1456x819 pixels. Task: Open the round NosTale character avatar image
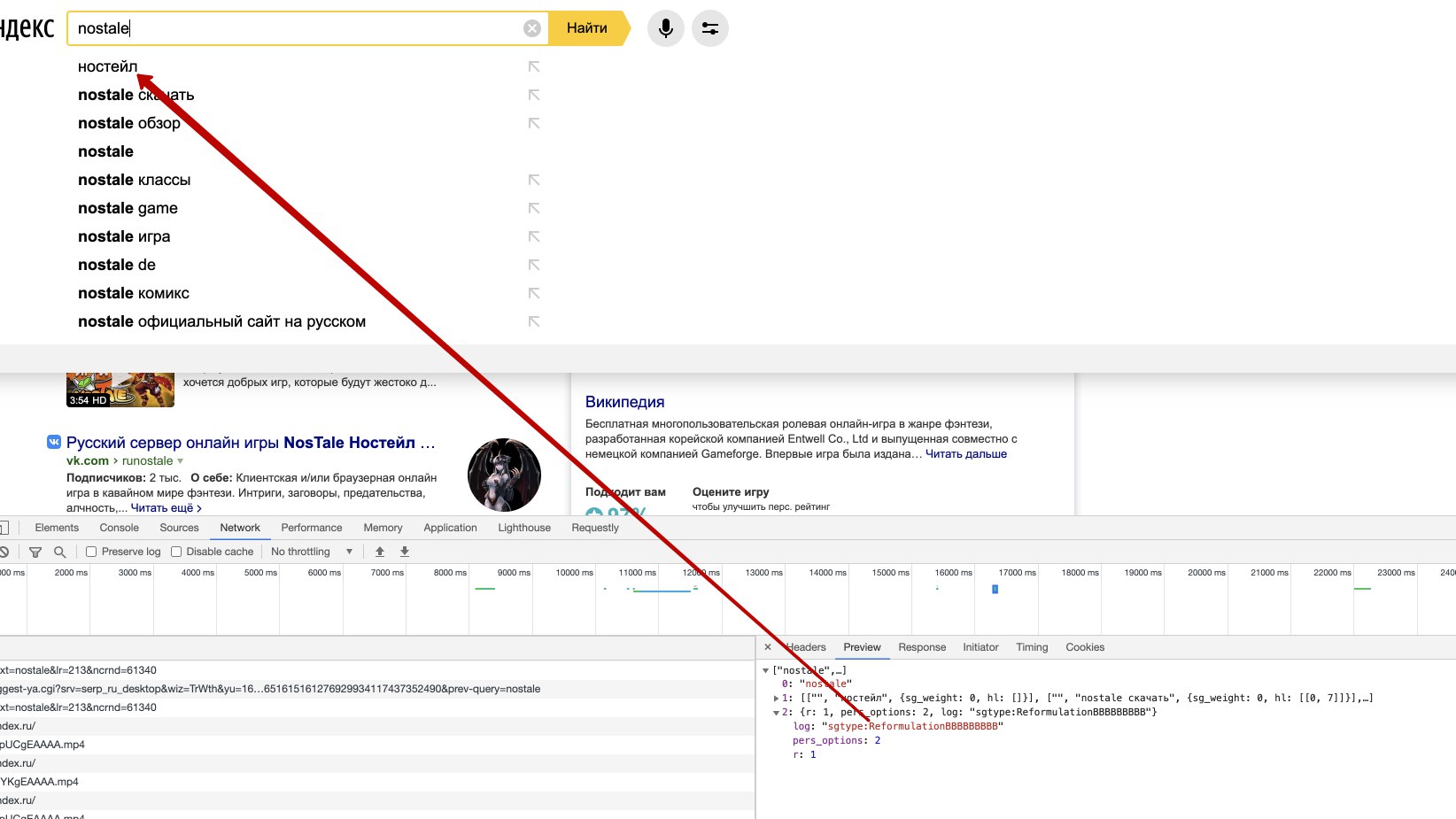tap(504, 475)
